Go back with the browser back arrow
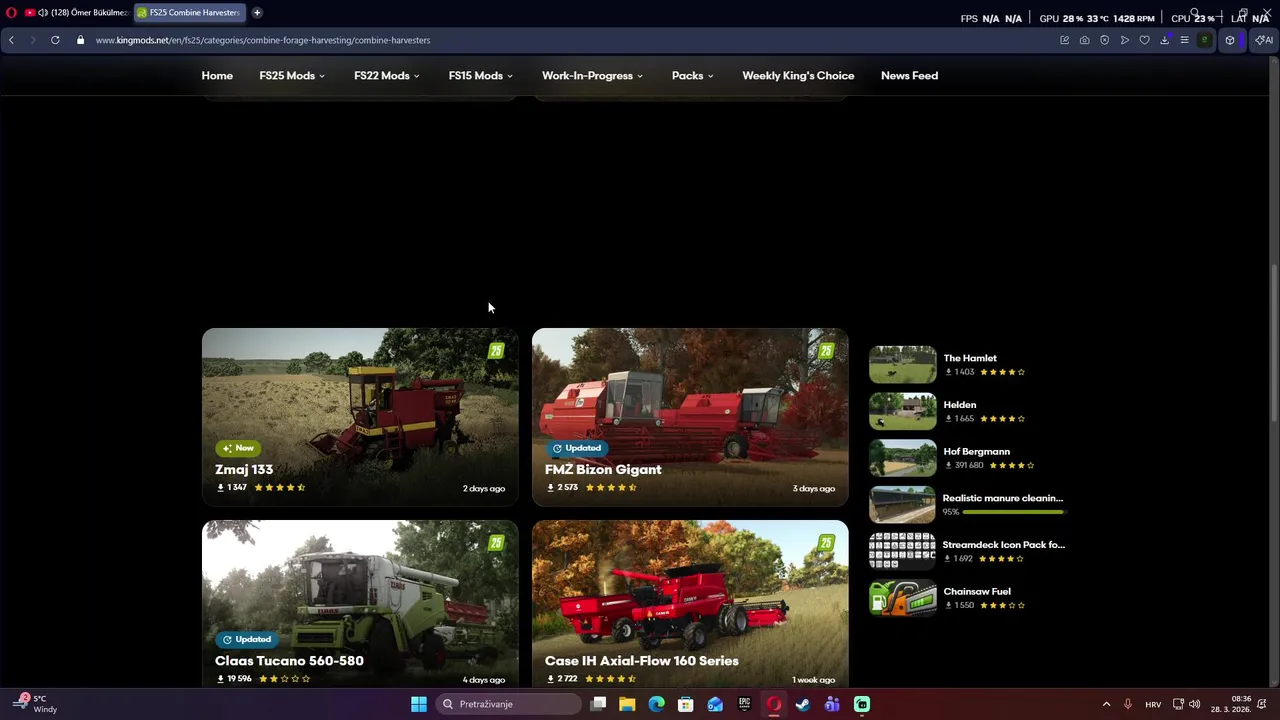This screenshot has width=1280, height=720. pyautogui.click(x=11, y=40)
